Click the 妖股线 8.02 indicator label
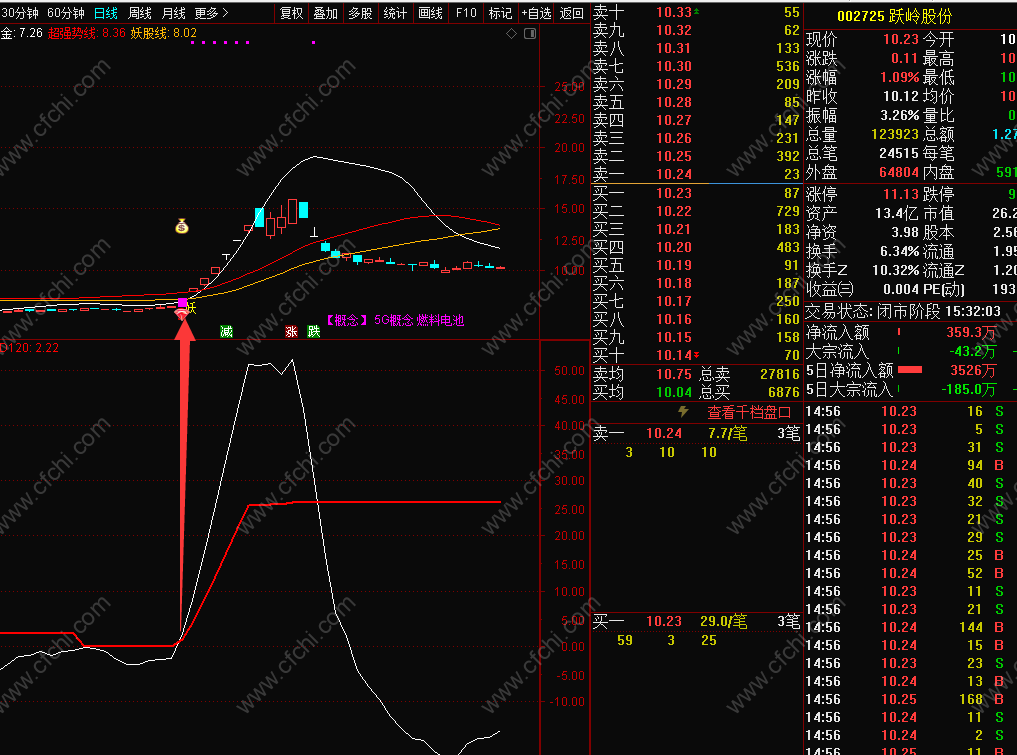 point(163,33)
